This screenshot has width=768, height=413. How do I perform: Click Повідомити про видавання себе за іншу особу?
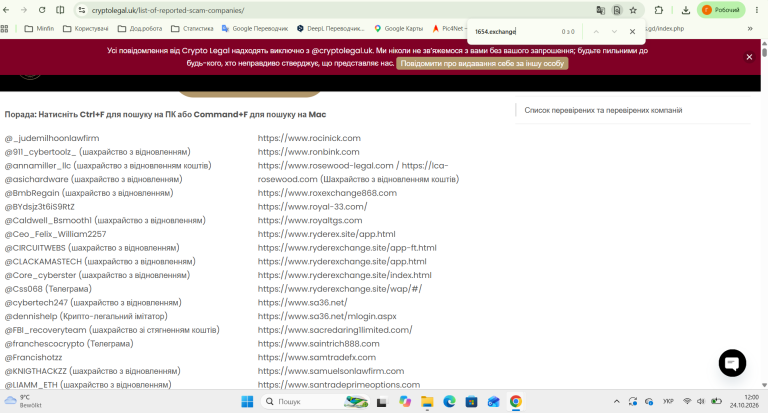(482, 64)
